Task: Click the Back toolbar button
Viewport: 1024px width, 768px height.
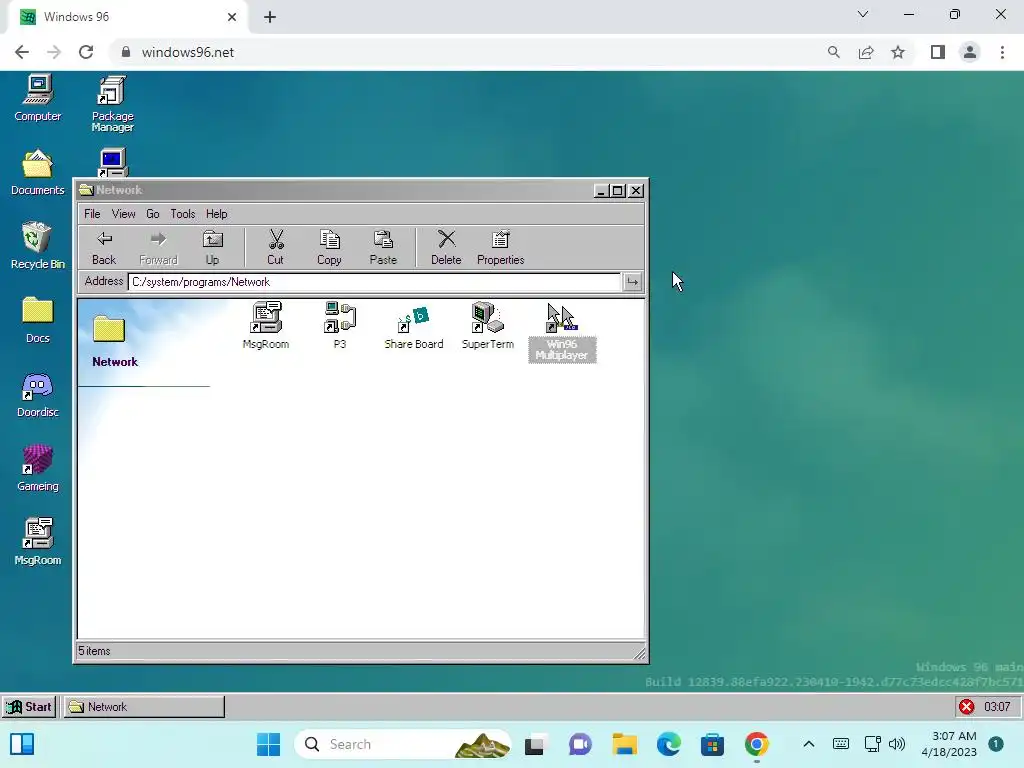Action: [x=104, y=248]
